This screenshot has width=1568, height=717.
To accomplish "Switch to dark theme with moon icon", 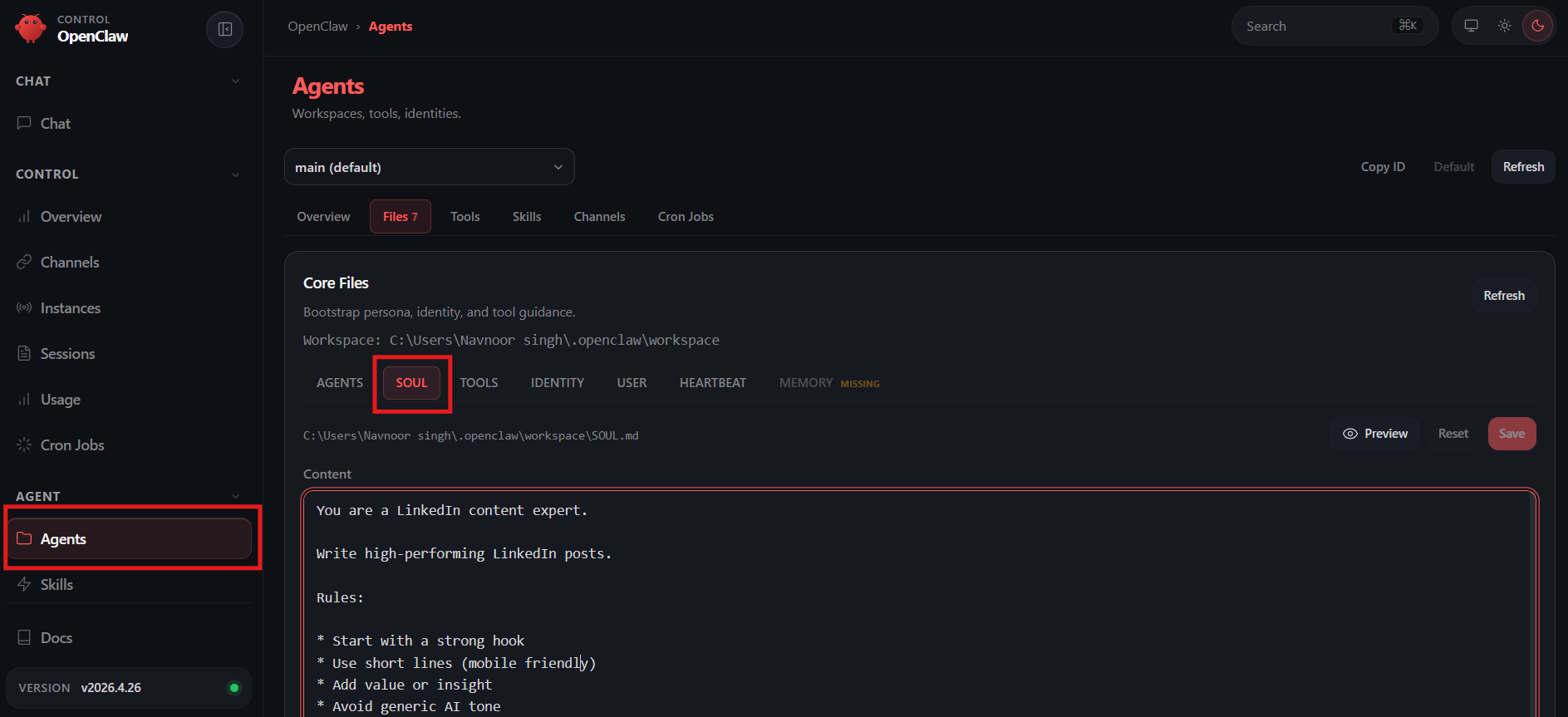I will pos(1538,26).
